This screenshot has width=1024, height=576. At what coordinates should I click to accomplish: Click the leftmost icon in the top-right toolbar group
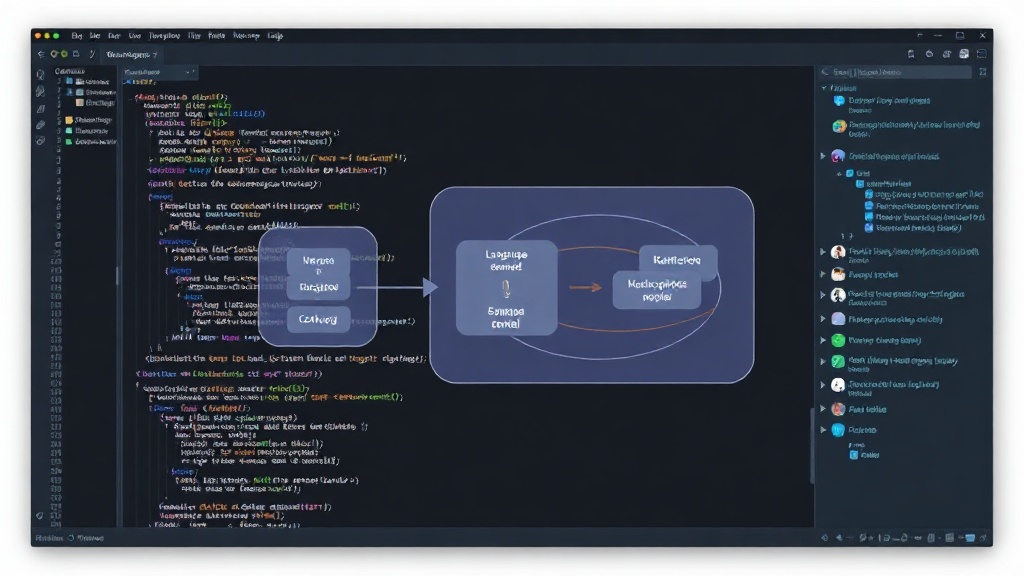910,54
